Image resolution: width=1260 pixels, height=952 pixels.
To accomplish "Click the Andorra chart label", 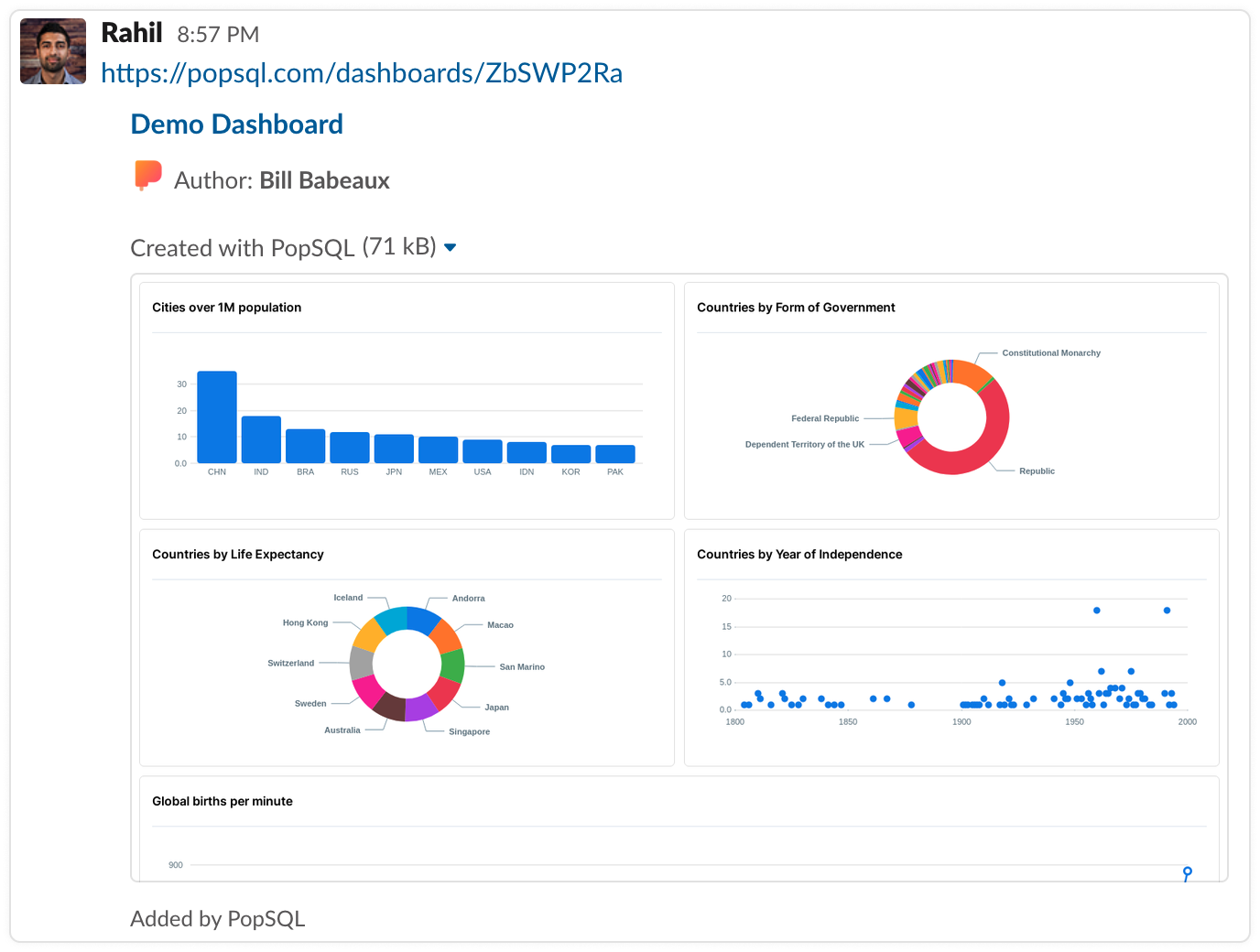I will click(468, 599).
